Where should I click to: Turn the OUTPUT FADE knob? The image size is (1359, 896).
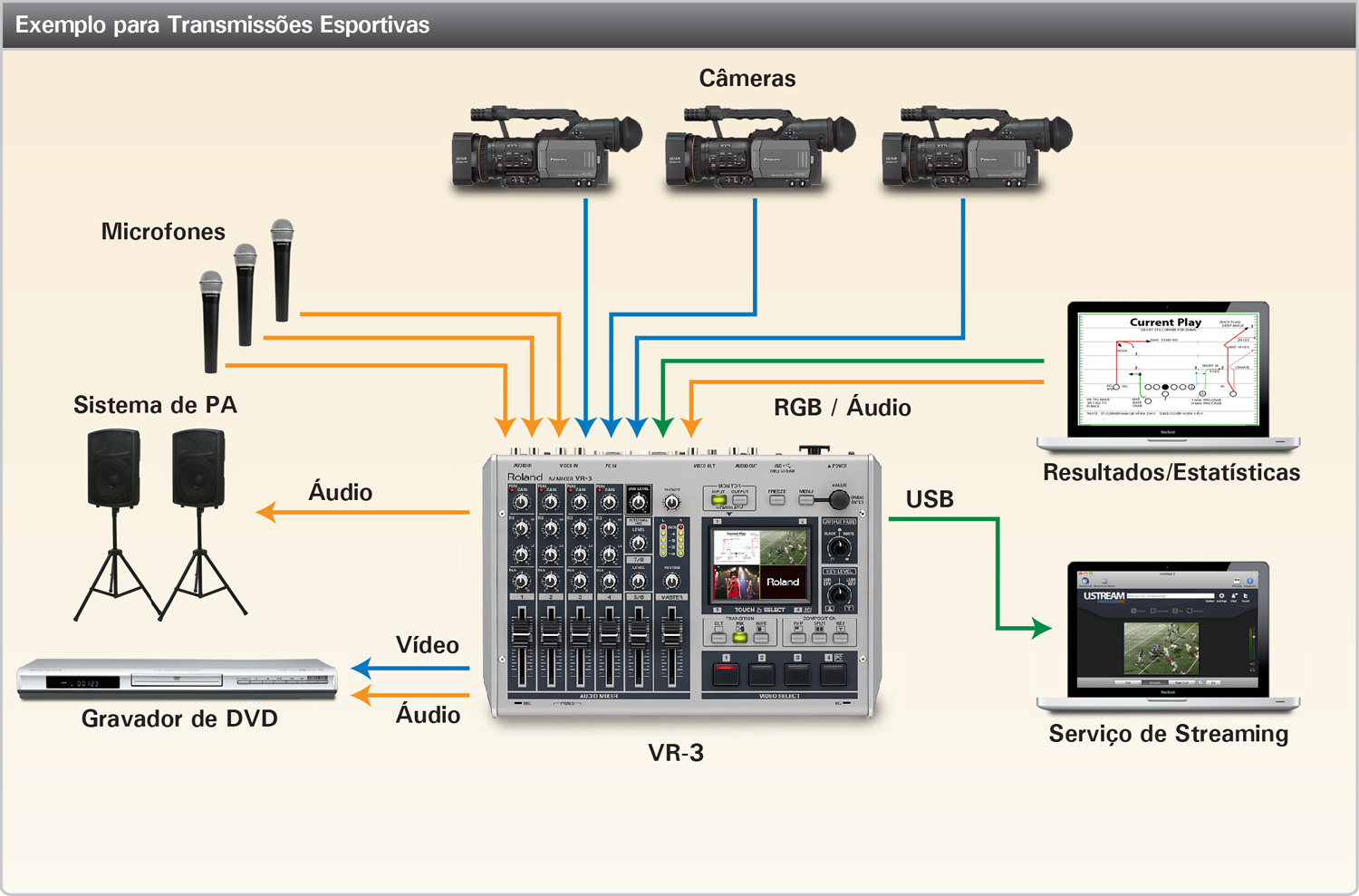coord(839,548)
